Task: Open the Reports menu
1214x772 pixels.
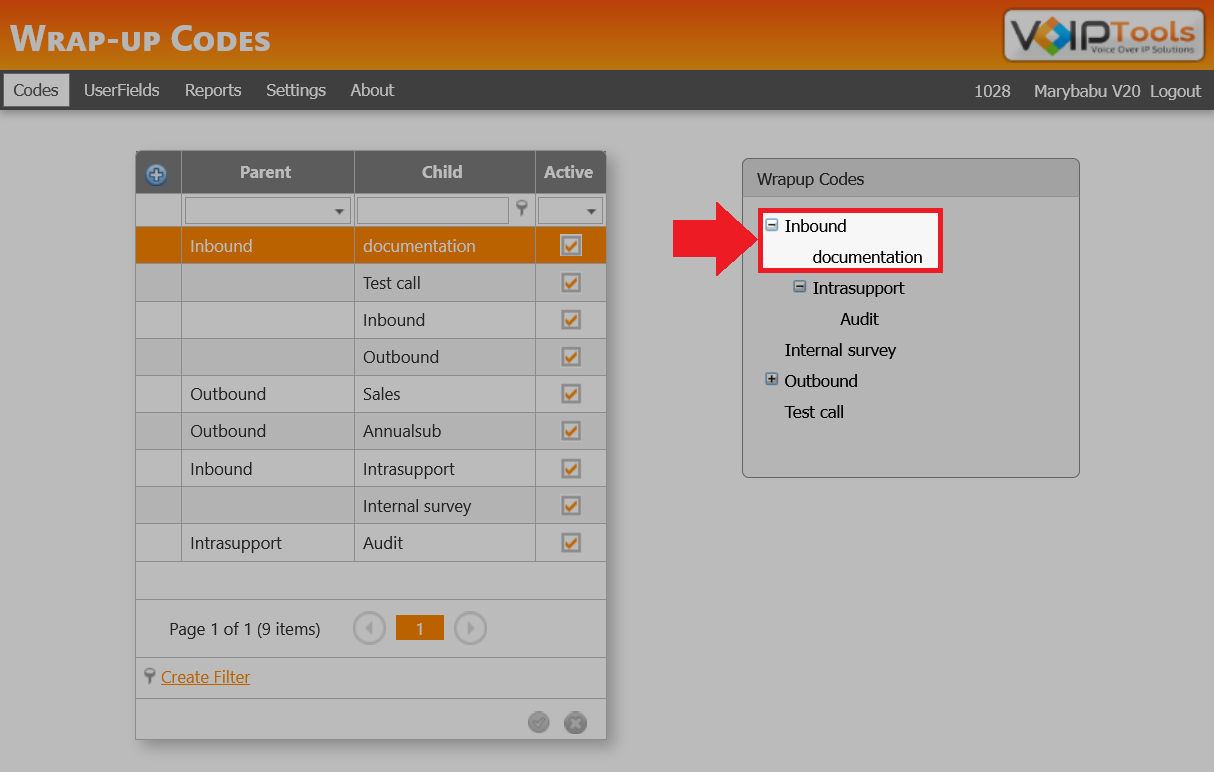Action: (x=212, y=90)
